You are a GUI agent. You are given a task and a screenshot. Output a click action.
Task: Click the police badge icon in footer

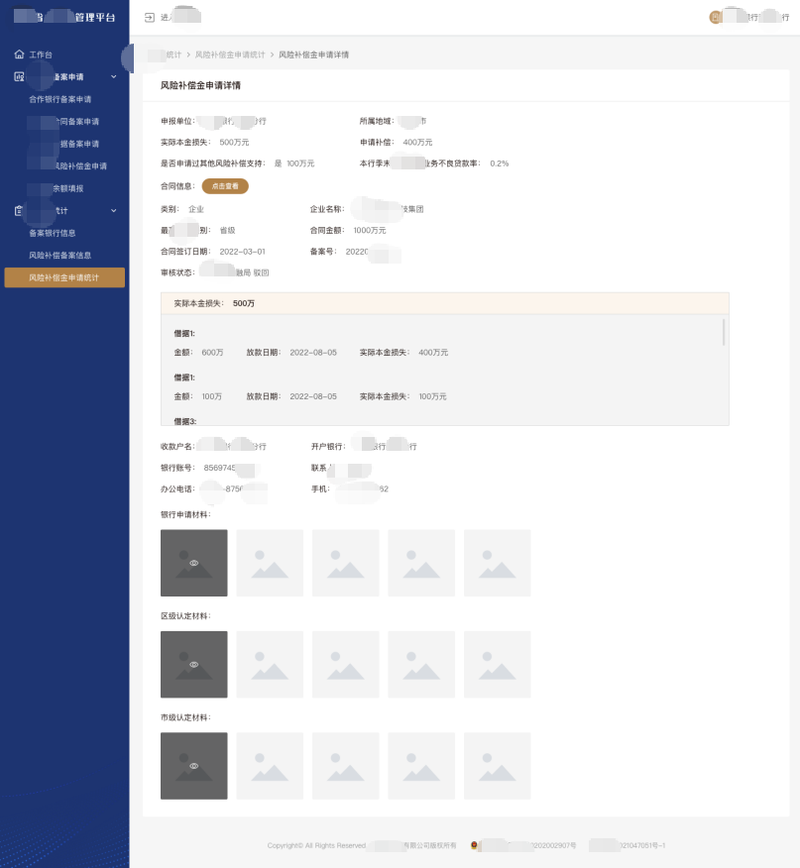click(474, 845)
